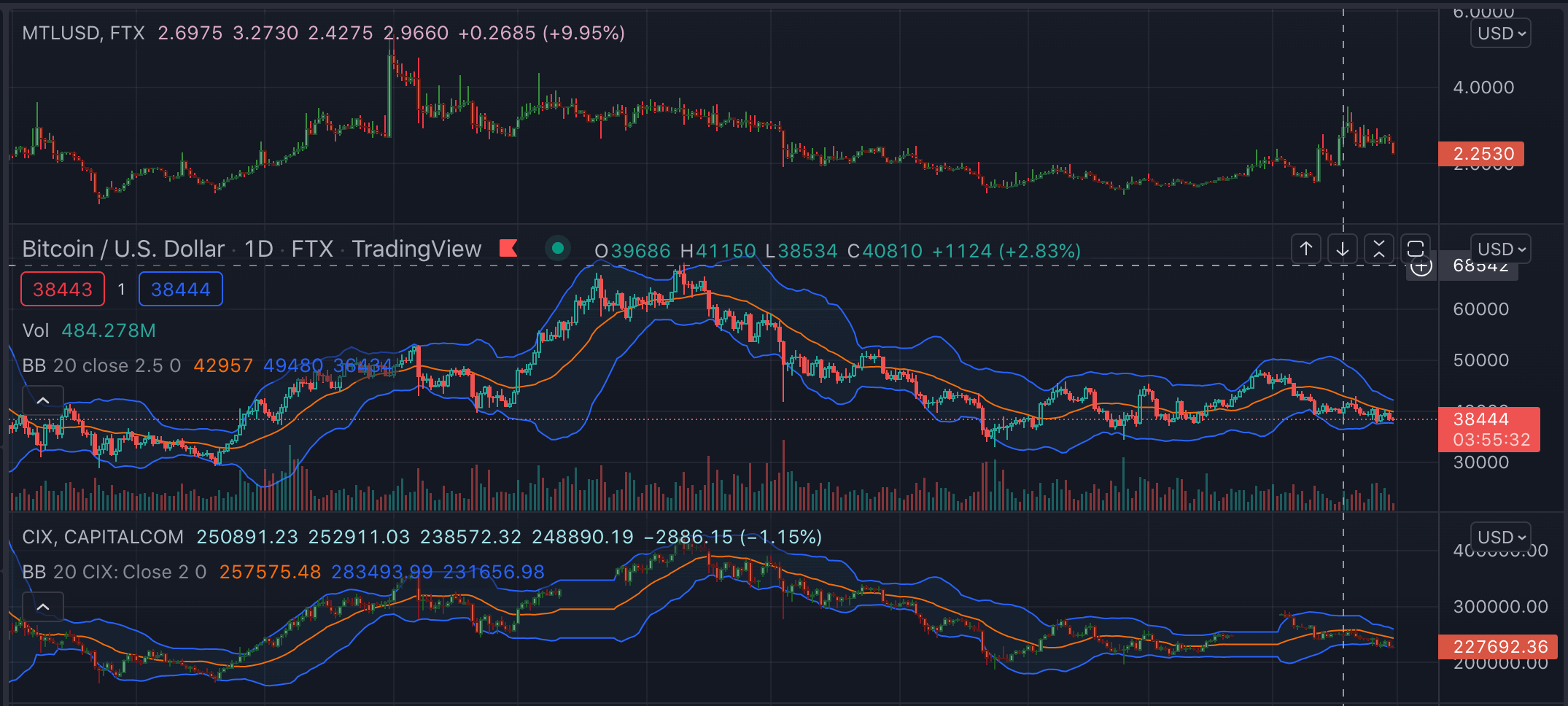Screen dimensions: 1568x706
Task: Click MTLUSD change +0.2685 (+9.95%)
Action: (x=541, y=34)
